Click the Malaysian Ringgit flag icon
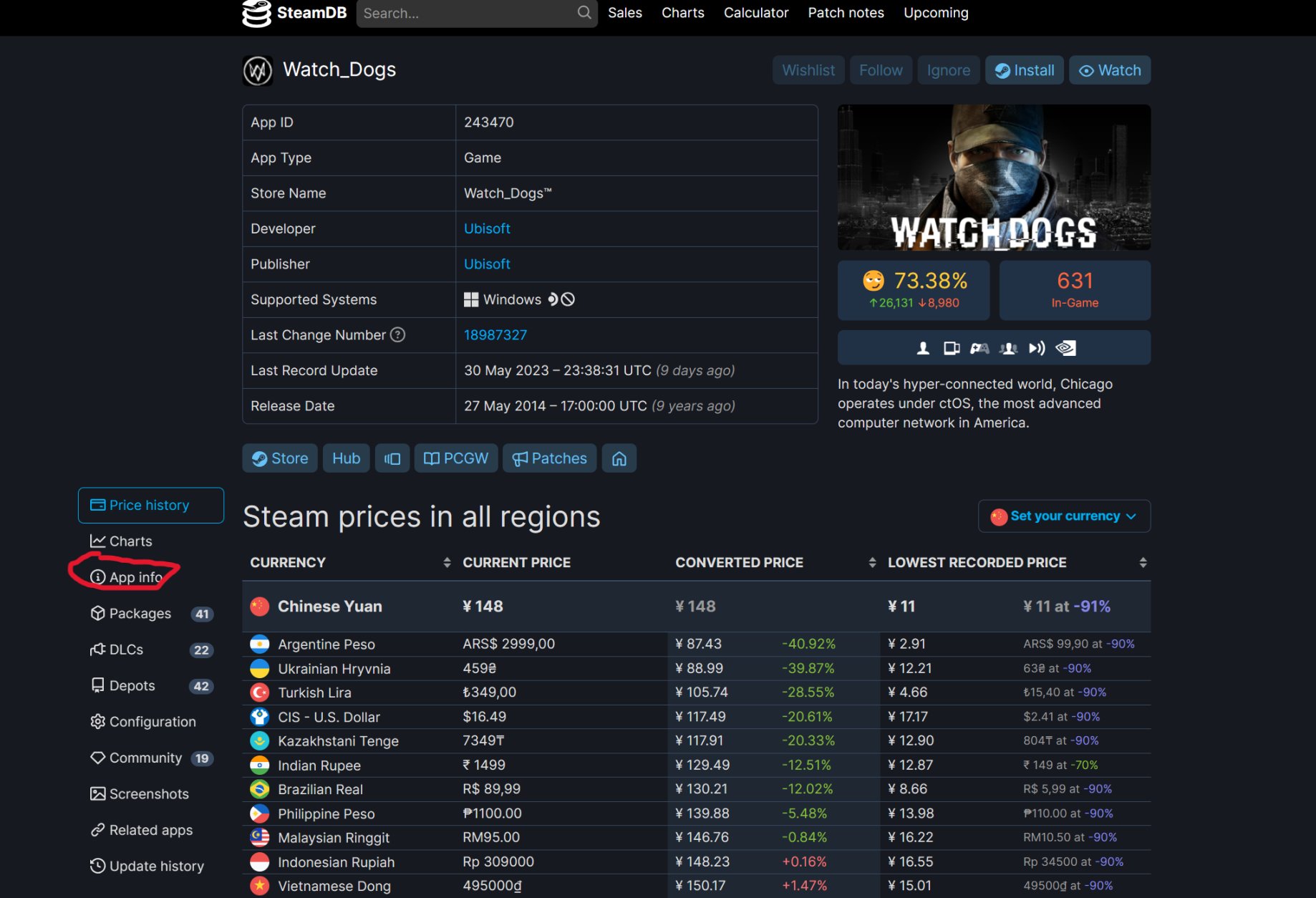Screen dimensions: 1316x898 pos(259,837)
